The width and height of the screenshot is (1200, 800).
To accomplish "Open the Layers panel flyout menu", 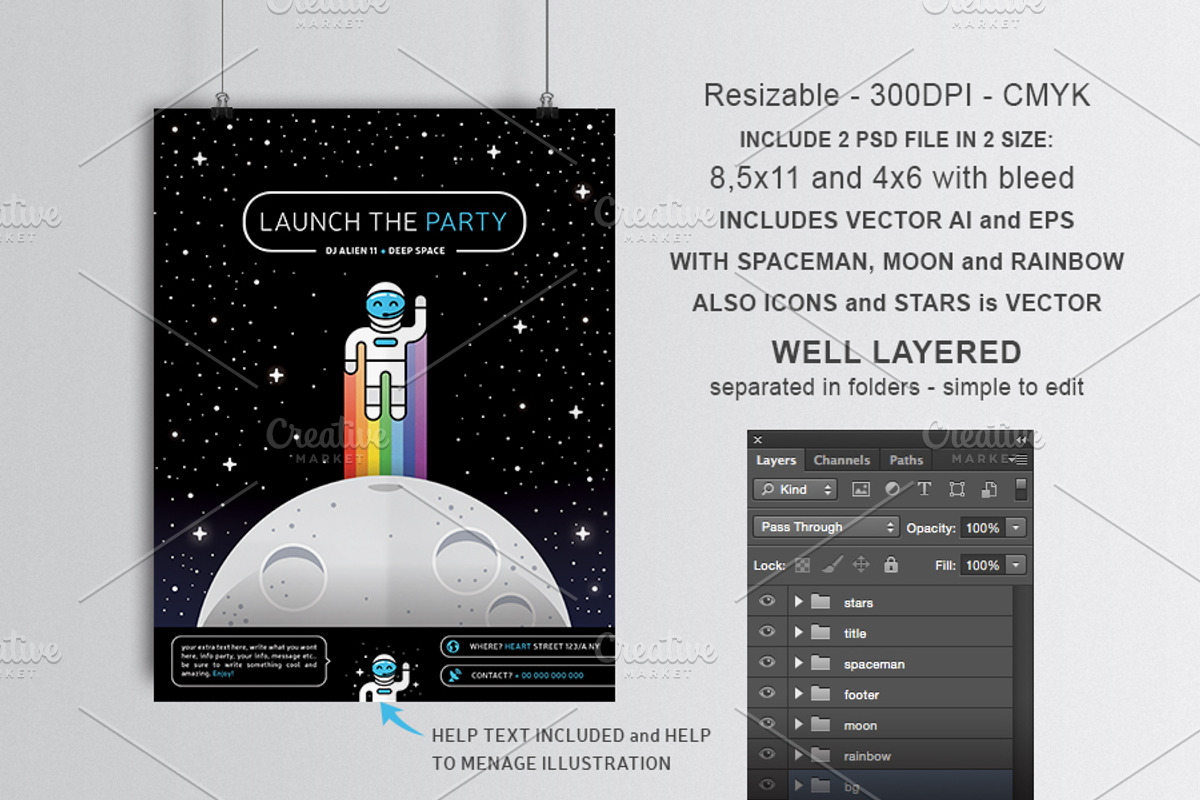I will [x=1020, y=460].
